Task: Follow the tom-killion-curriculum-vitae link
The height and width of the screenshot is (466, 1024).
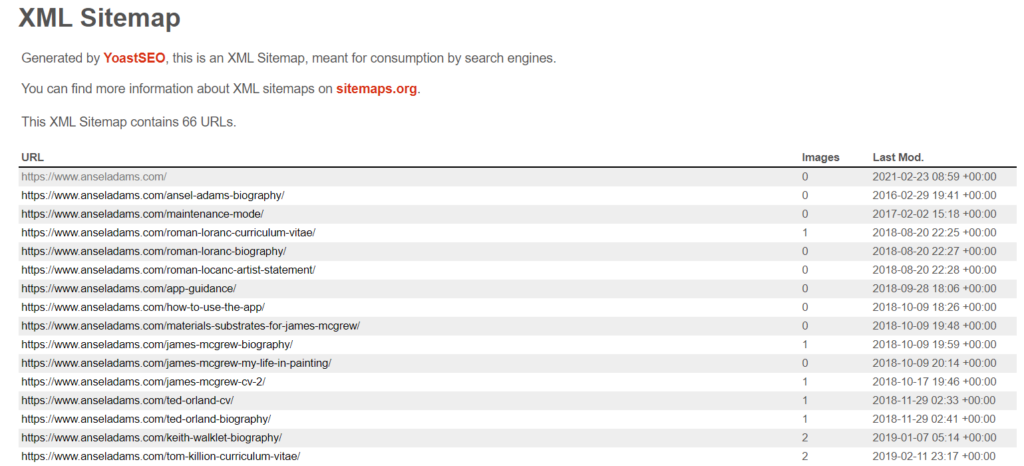Action: [x=160, y=456]
